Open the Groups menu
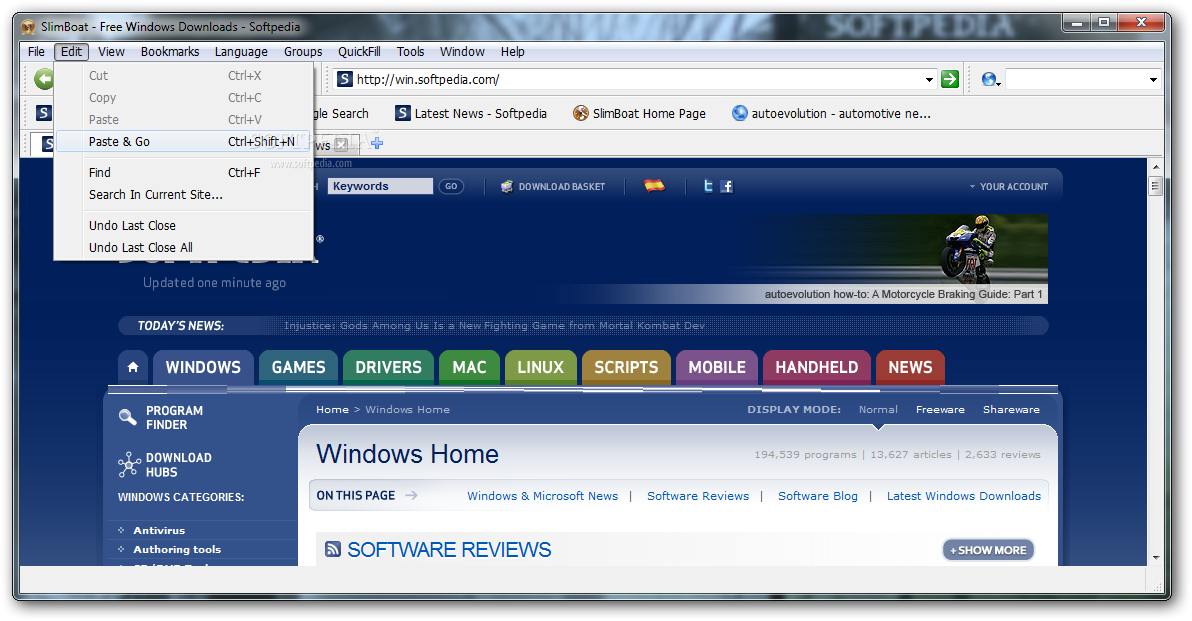 tap(303, 52)
